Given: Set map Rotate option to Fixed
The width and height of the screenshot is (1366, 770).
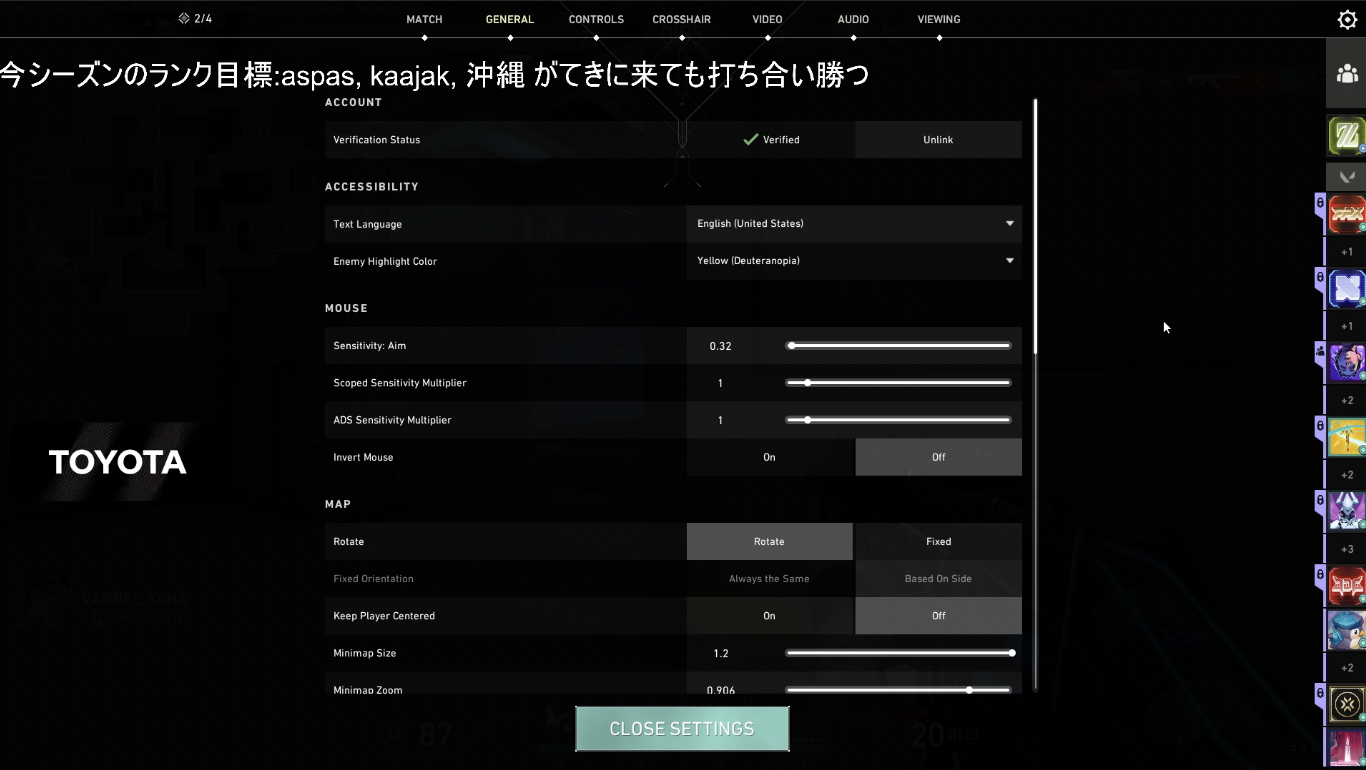Looking at the screenshot, I should (x=938, y=542).
